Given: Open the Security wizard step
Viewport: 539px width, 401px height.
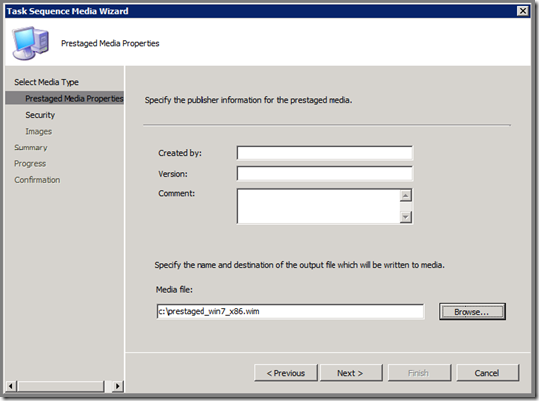Looking at the screenshot, I should (40, 115).
